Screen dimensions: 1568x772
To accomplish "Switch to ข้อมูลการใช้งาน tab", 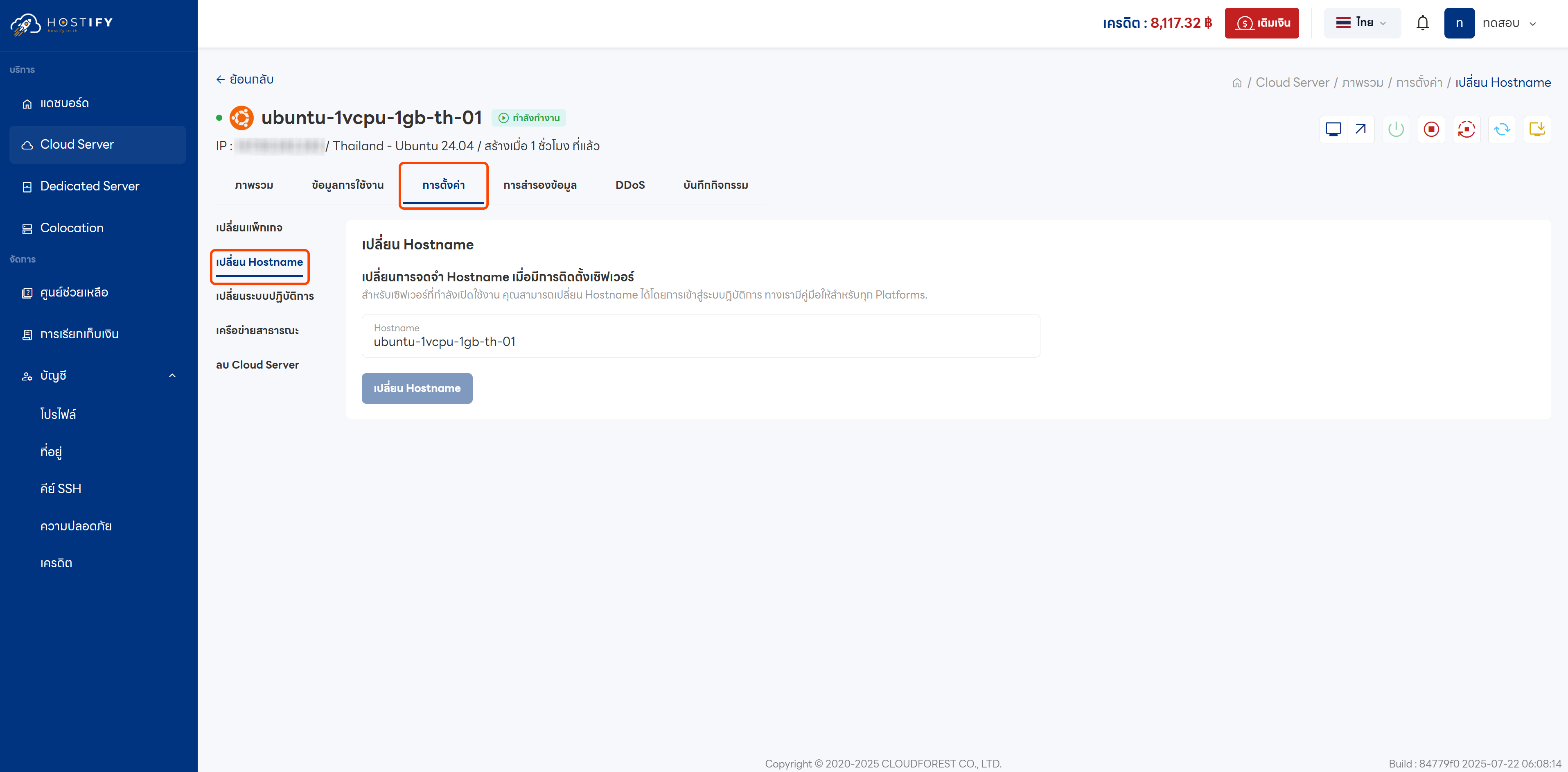I will [x=347, y=185].
